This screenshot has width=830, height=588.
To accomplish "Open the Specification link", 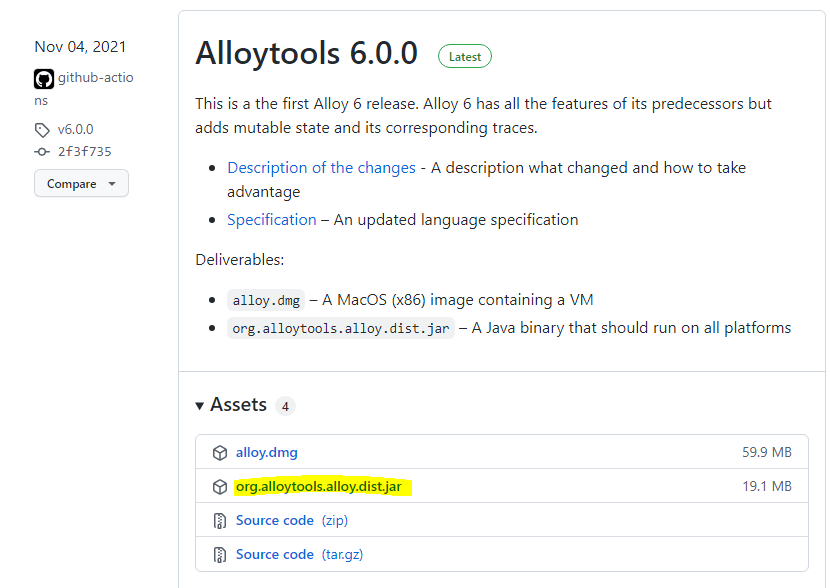I will [x=272, y=220].
